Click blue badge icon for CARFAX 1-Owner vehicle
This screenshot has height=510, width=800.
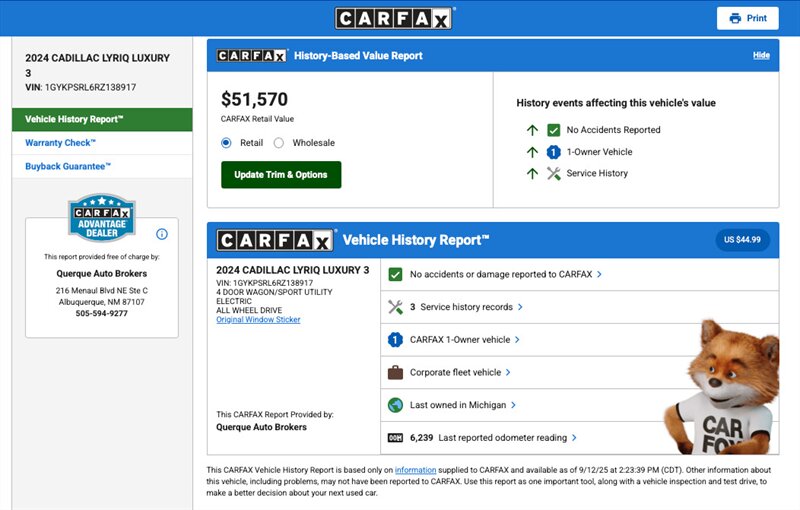tap(395, 340)
